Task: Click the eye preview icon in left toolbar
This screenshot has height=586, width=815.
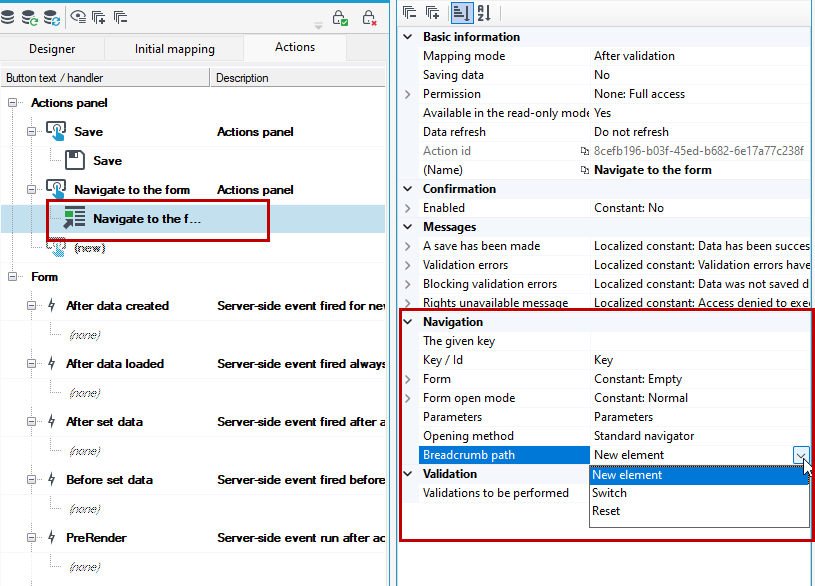Action: (x=78, y=17)
